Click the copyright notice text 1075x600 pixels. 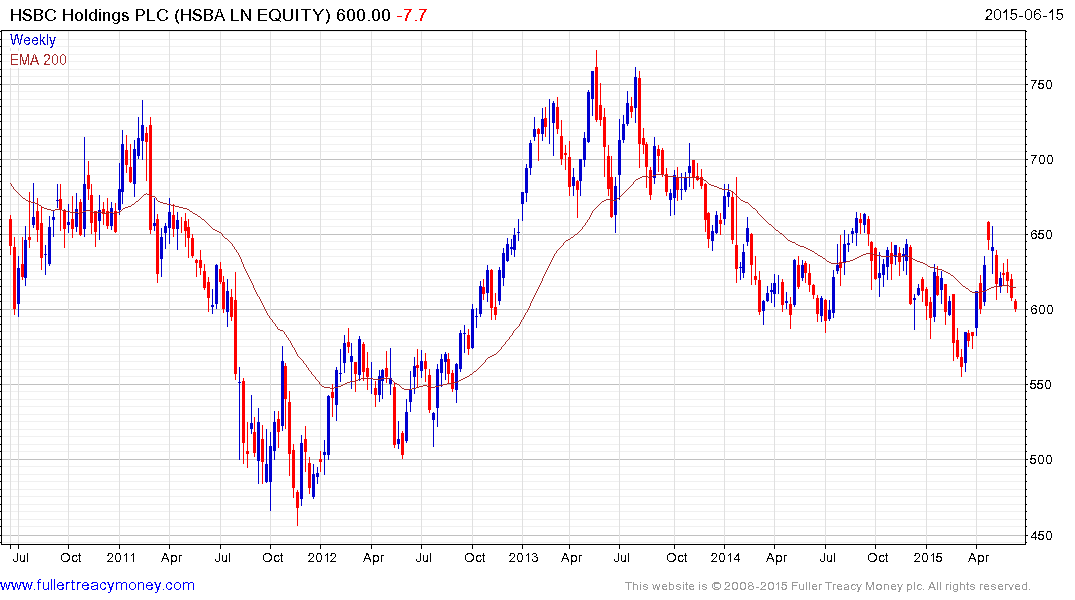(828, 586)
